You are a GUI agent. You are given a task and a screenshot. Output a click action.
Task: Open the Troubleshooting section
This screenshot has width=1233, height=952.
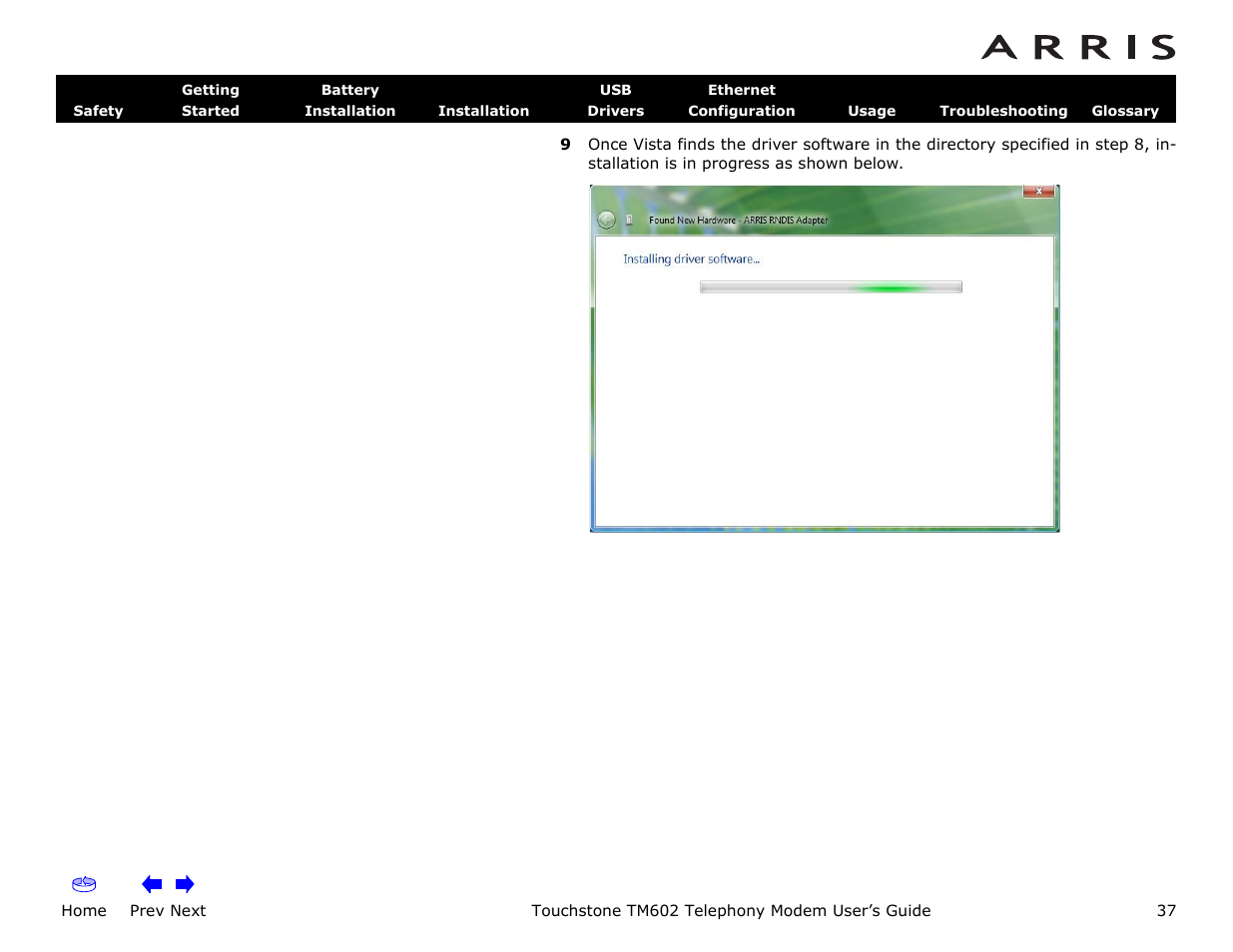(1003, 111)
